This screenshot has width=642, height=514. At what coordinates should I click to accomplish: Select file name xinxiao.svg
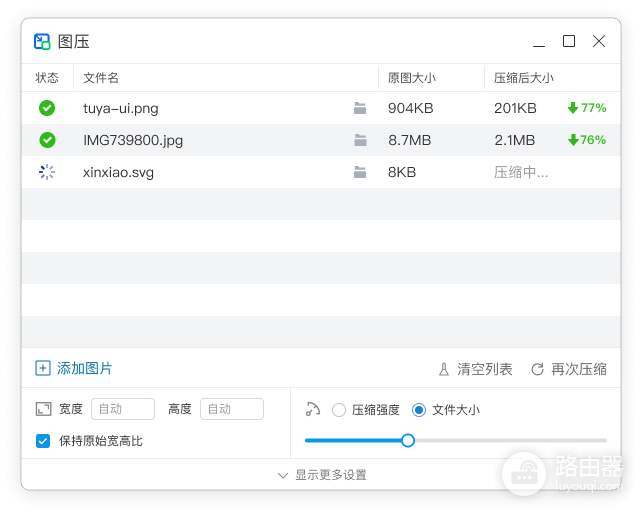point(118,172)
